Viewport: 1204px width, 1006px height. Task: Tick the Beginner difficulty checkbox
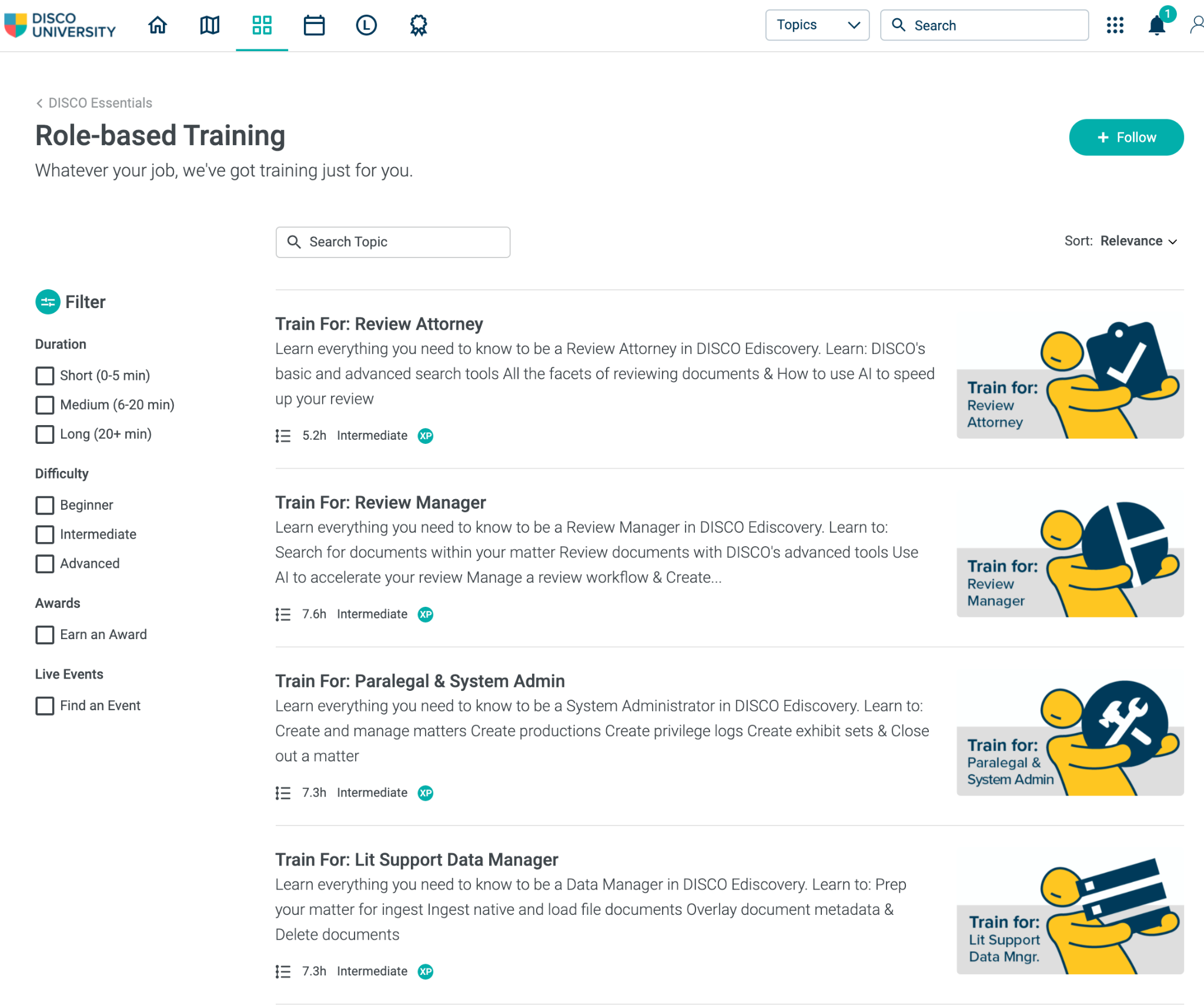(x=45, y=505)
